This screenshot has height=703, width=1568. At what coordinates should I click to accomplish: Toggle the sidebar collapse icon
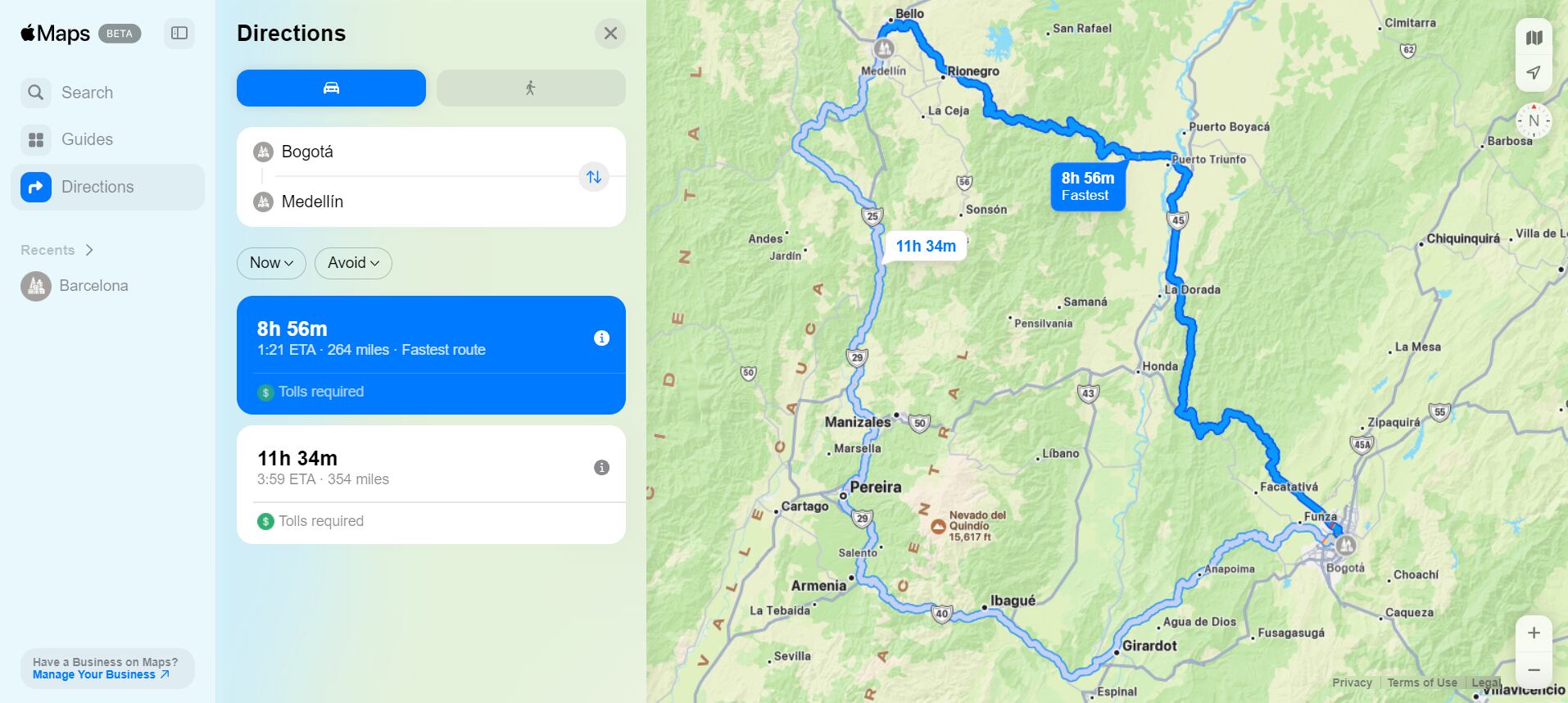coord(179,34)
